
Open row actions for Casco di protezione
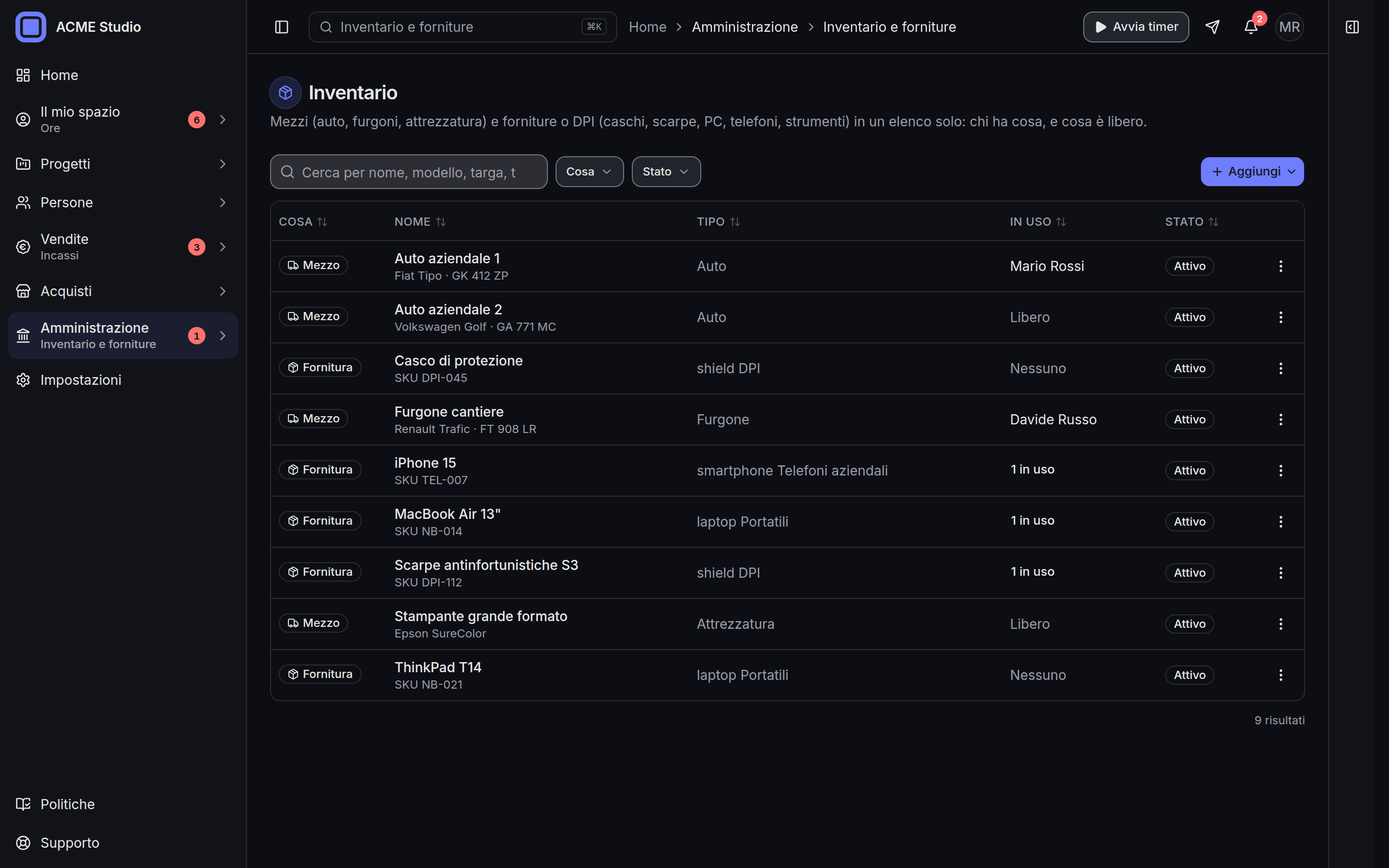(1280, 368)
